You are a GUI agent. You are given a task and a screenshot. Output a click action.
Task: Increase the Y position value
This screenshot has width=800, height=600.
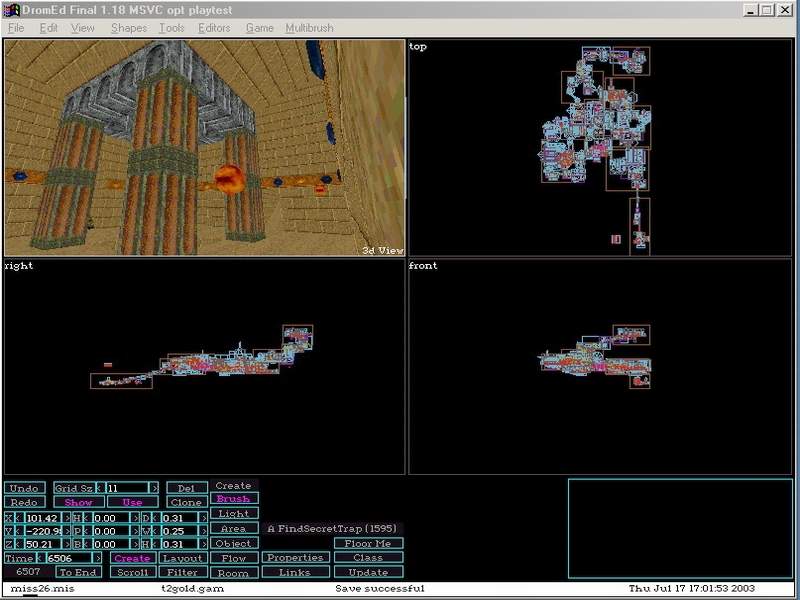click(67, 531)
